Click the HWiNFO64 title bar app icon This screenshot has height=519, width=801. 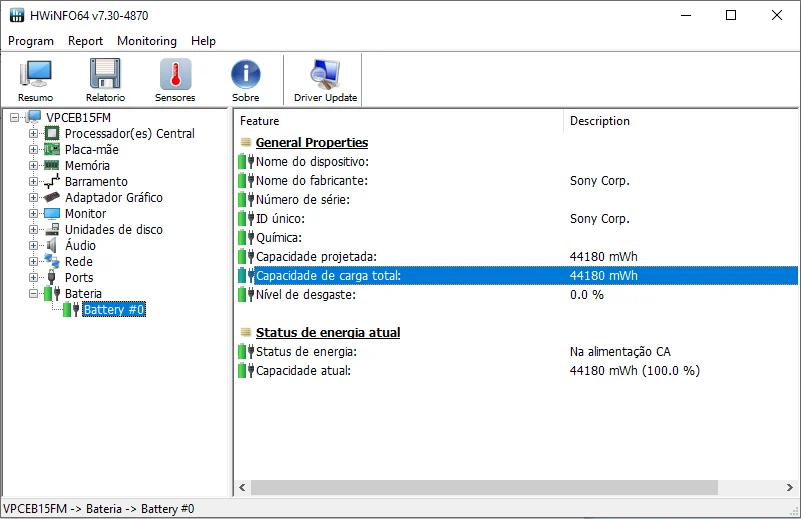click(x=17, y=15)
